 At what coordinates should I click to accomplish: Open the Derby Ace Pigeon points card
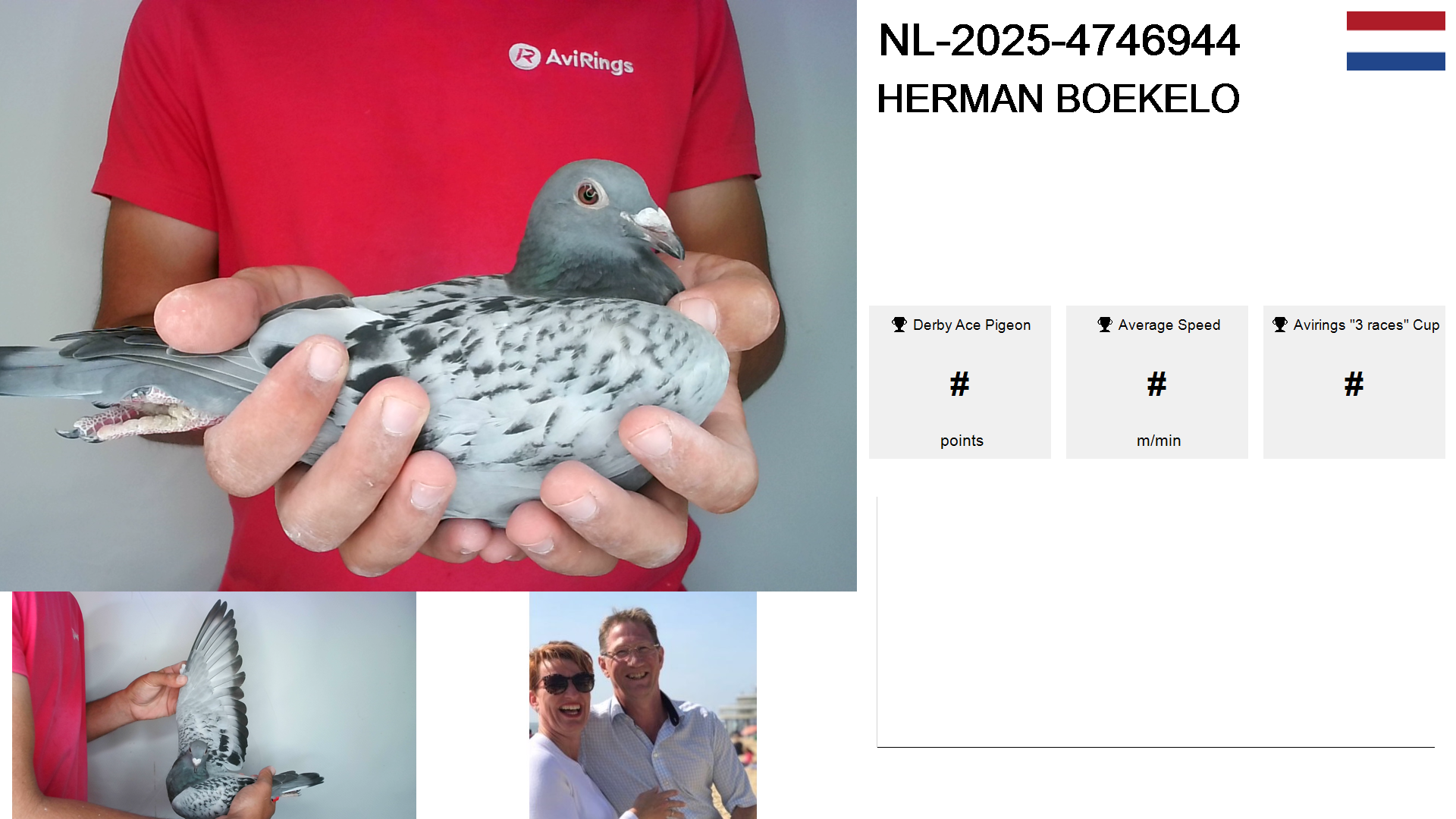pyautogui.click(x=960, y=382)
